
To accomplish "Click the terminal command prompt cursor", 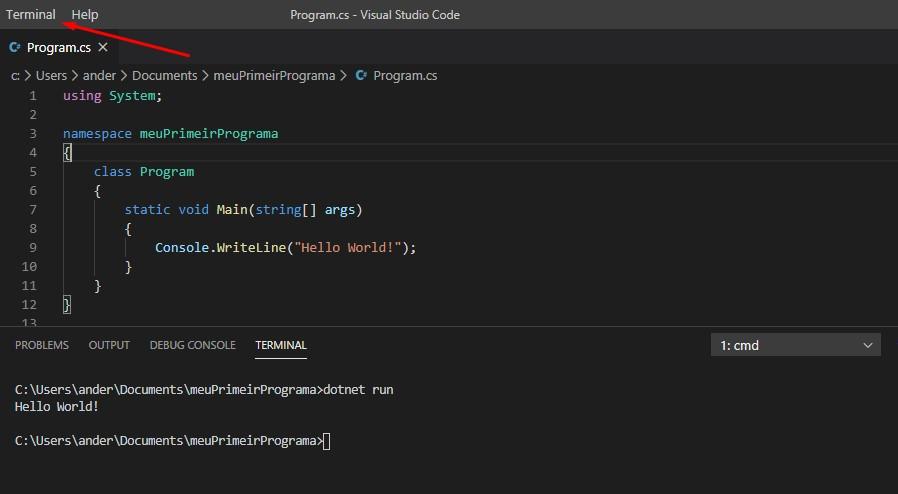I will tap(326, 441).
